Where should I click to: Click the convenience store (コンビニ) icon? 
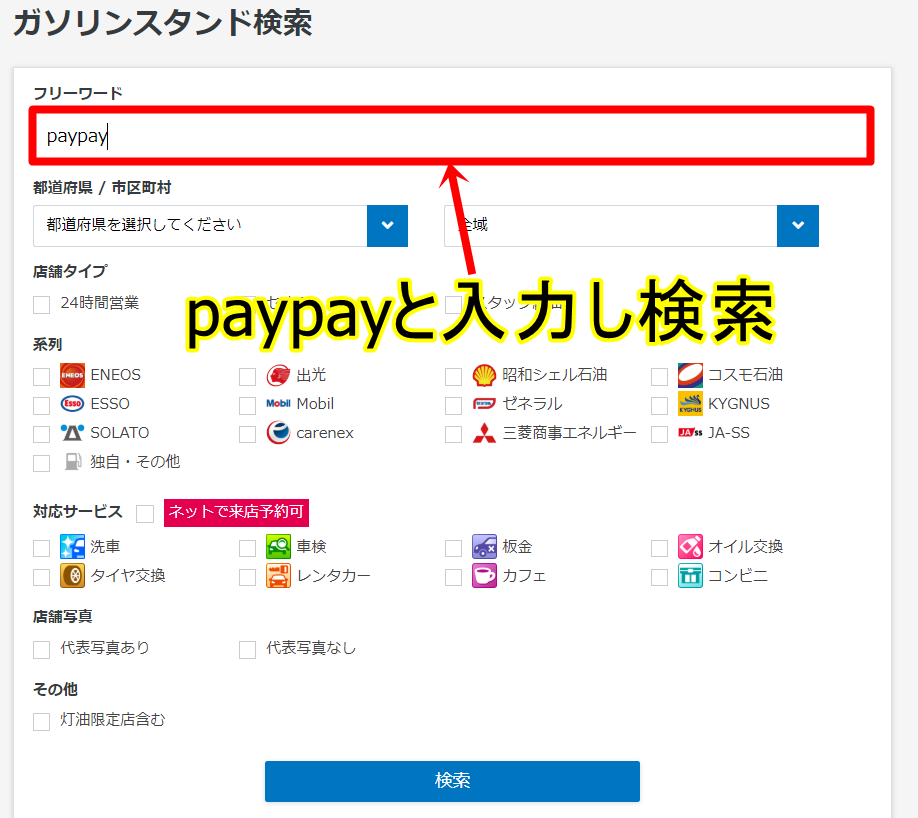tap(690, 576)
